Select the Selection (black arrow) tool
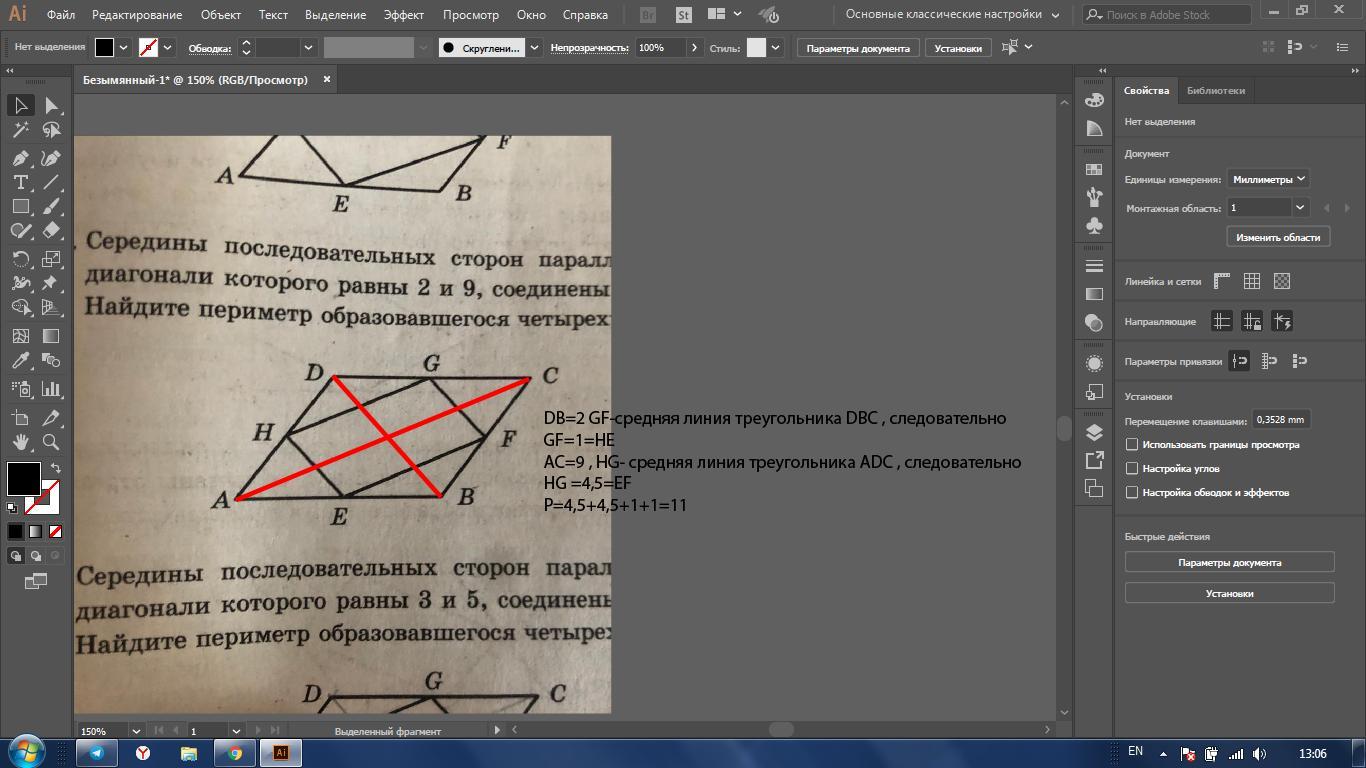 click(x=20, y=105)
